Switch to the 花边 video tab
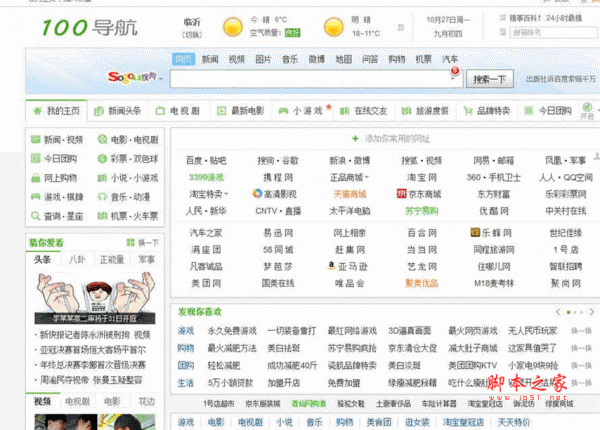Viewport: 600px width, 430px height. (147, 402)
